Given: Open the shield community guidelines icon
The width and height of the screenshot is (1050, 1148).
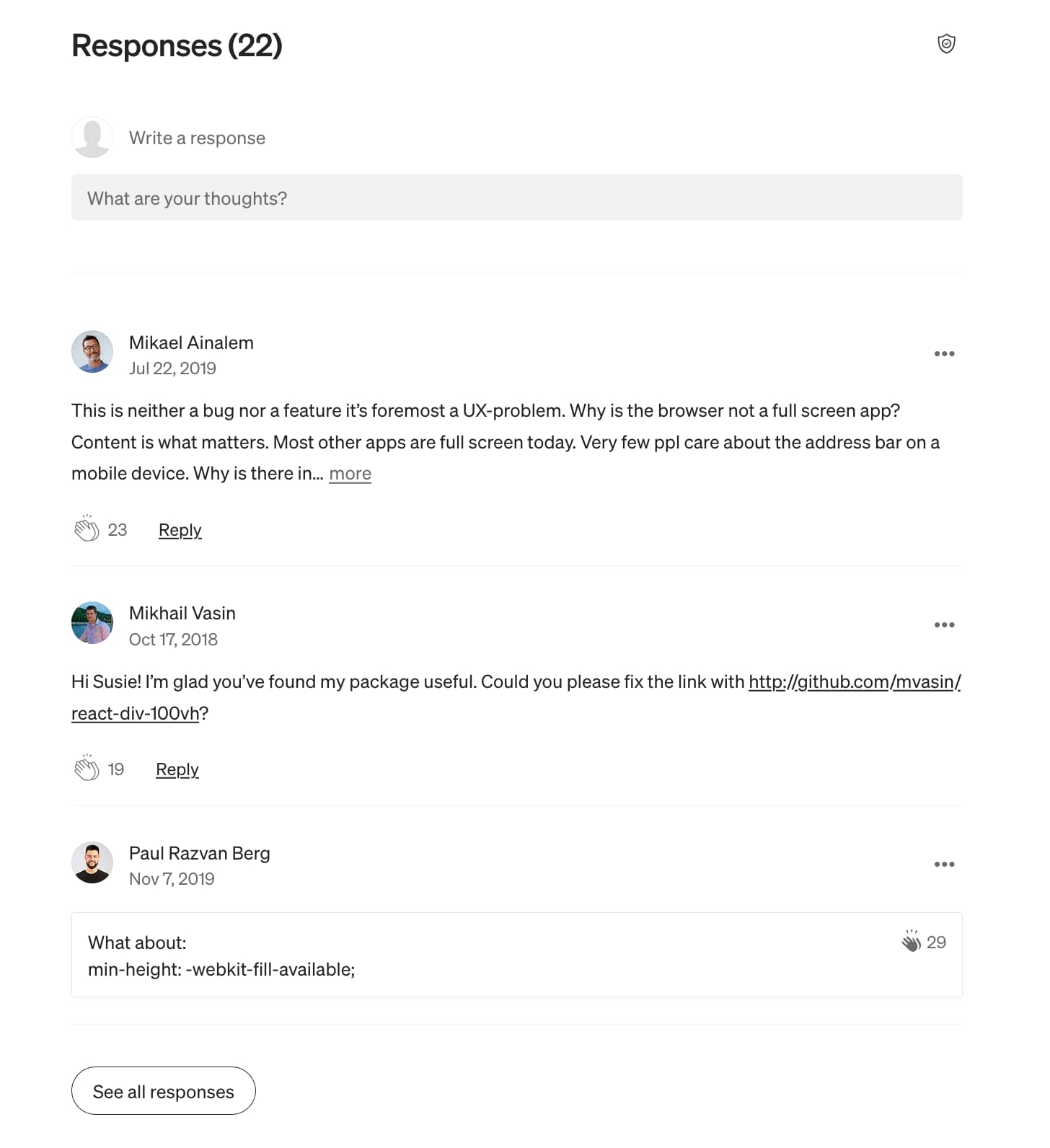Looking at the screenshot, I should coord(946,44).
